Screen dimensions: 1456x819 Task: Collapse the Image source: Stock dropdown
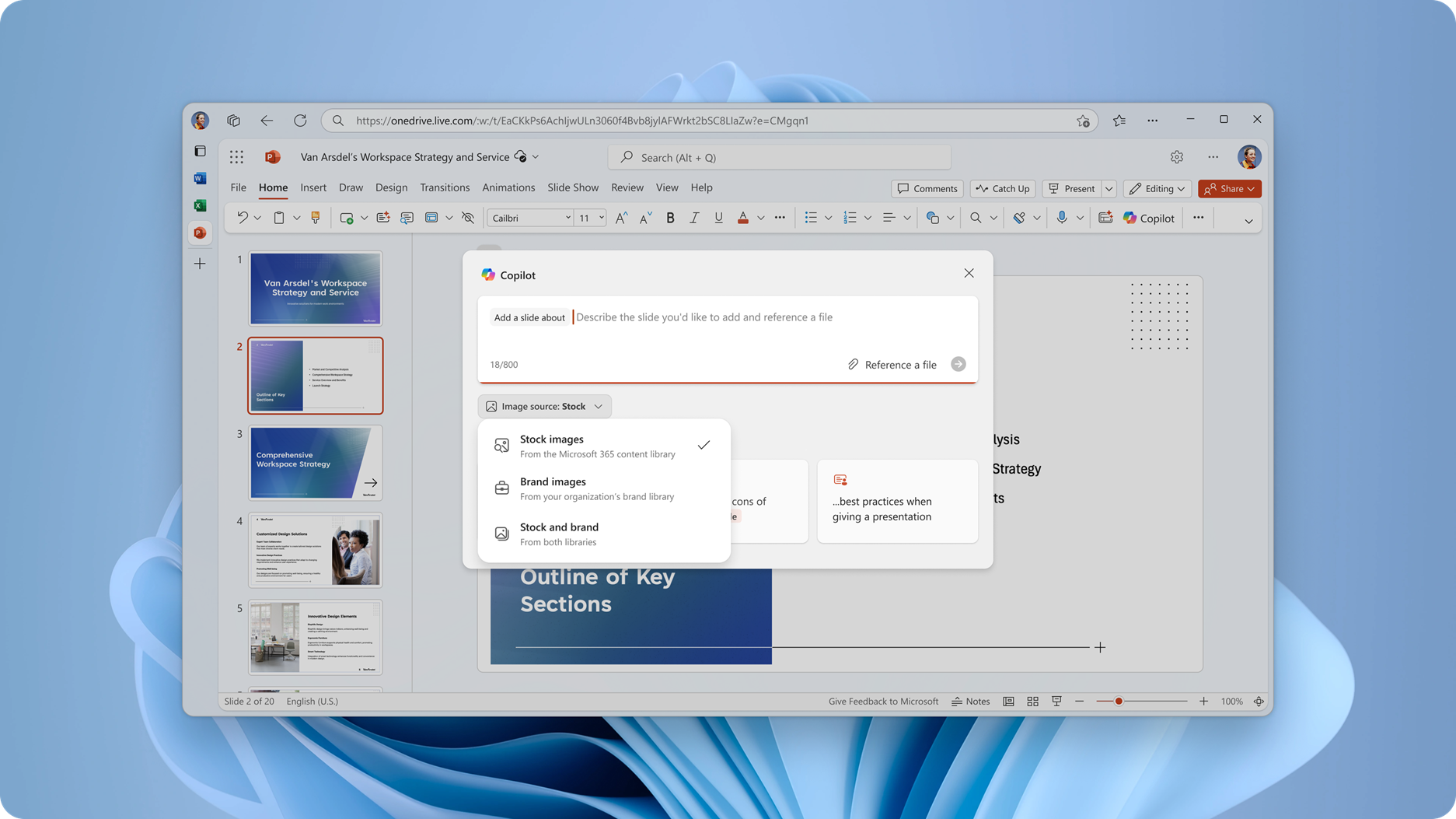point(544,406)
